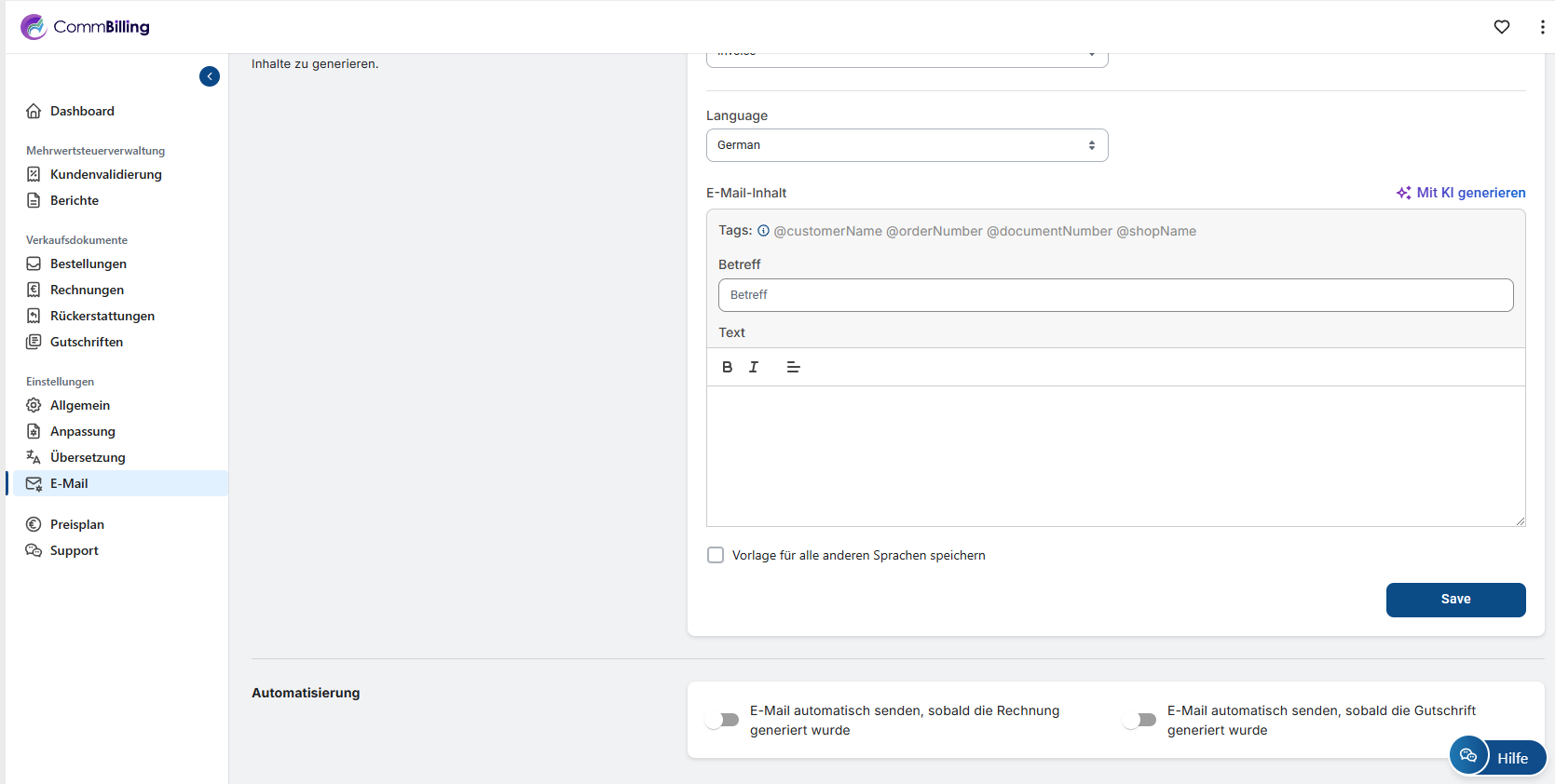
Task: Open the three-dot options menu
Action: 1542,27
